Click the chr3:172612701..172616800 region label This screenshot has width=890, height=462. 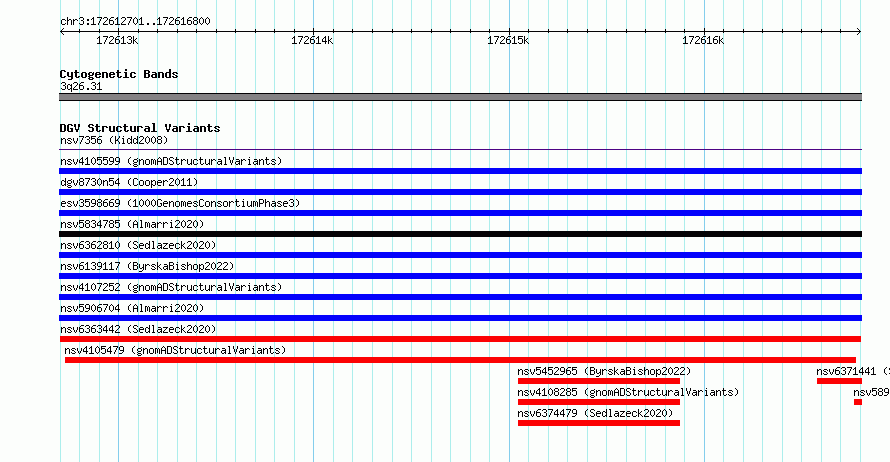tap(135, 21)
